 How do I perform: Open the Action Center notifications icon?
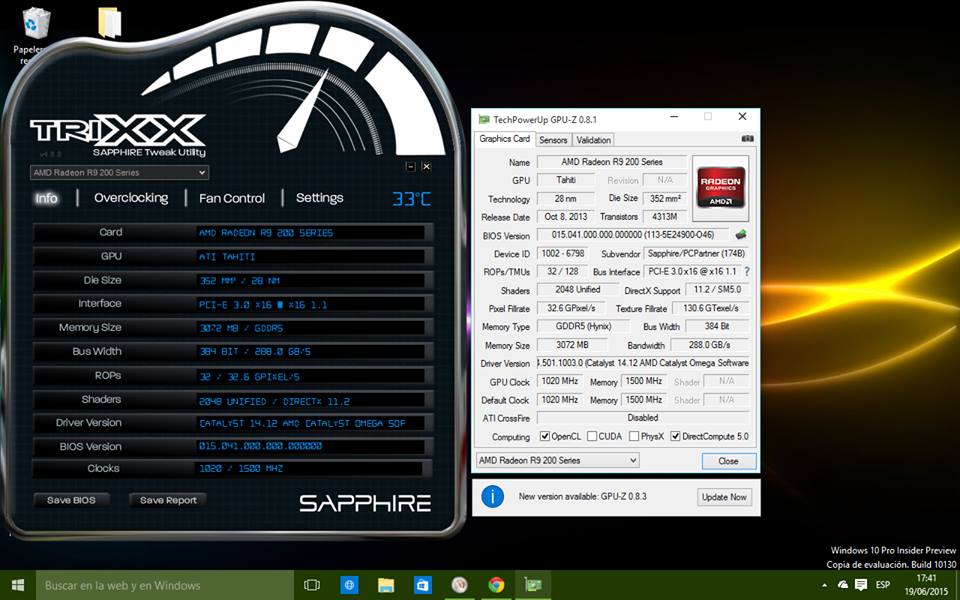861,585
